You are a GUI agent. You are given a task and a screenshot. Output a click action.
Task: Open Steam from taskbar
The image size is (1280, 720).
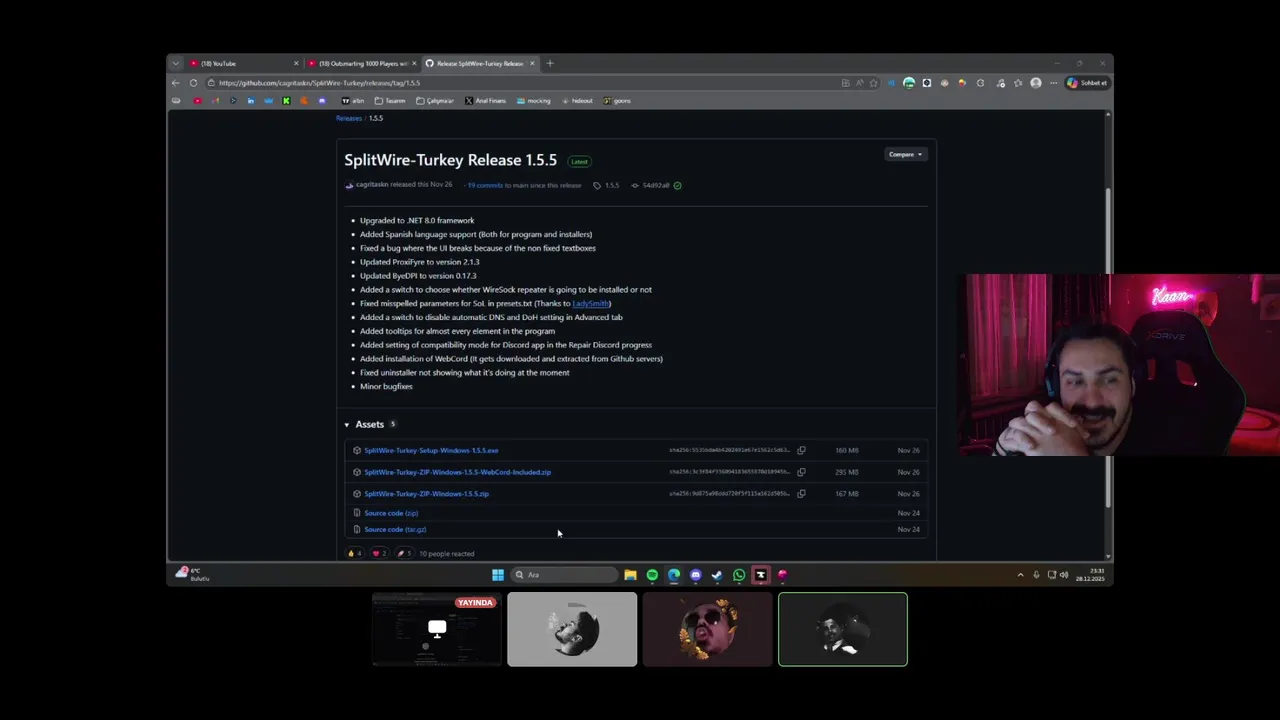pos(717,575)
